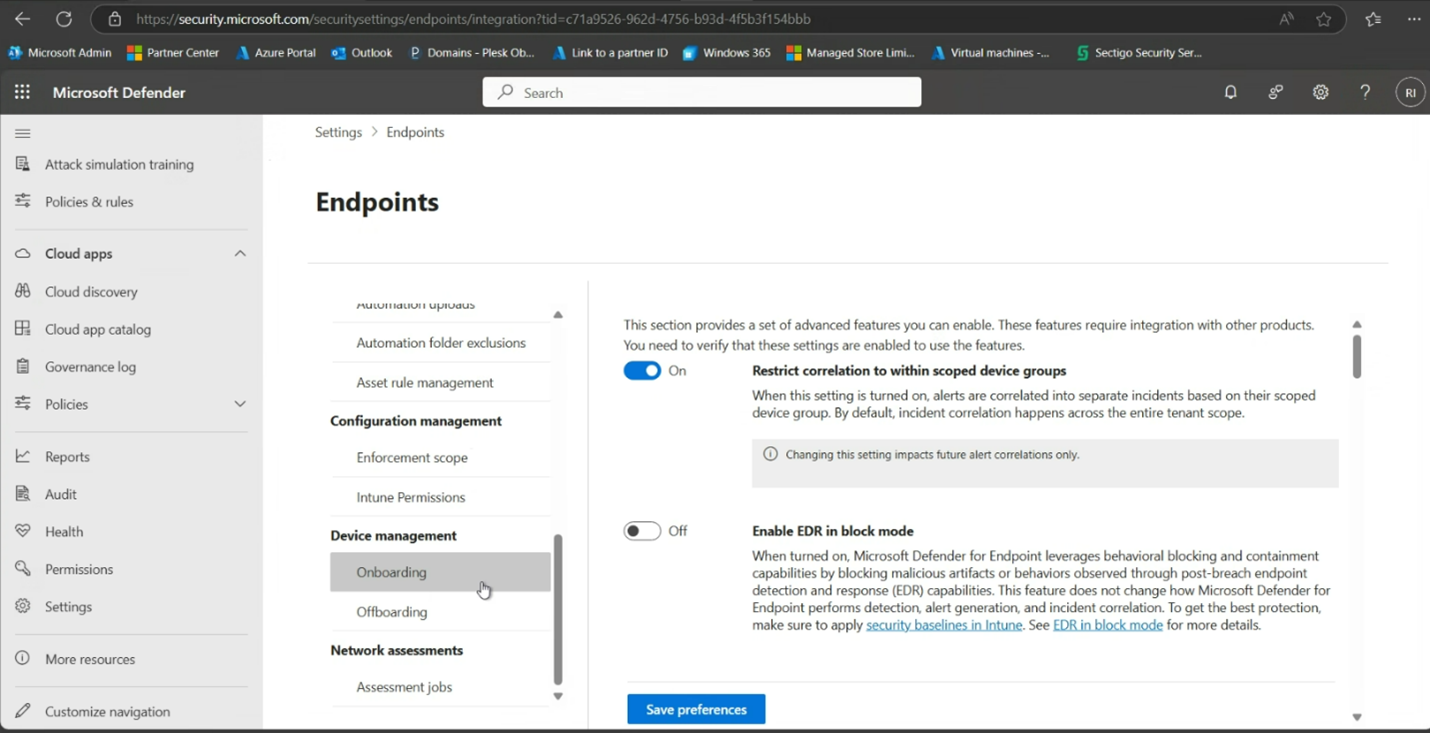
Task: Collapse the navigation with the hamburger icon
Action: (22, 132)
